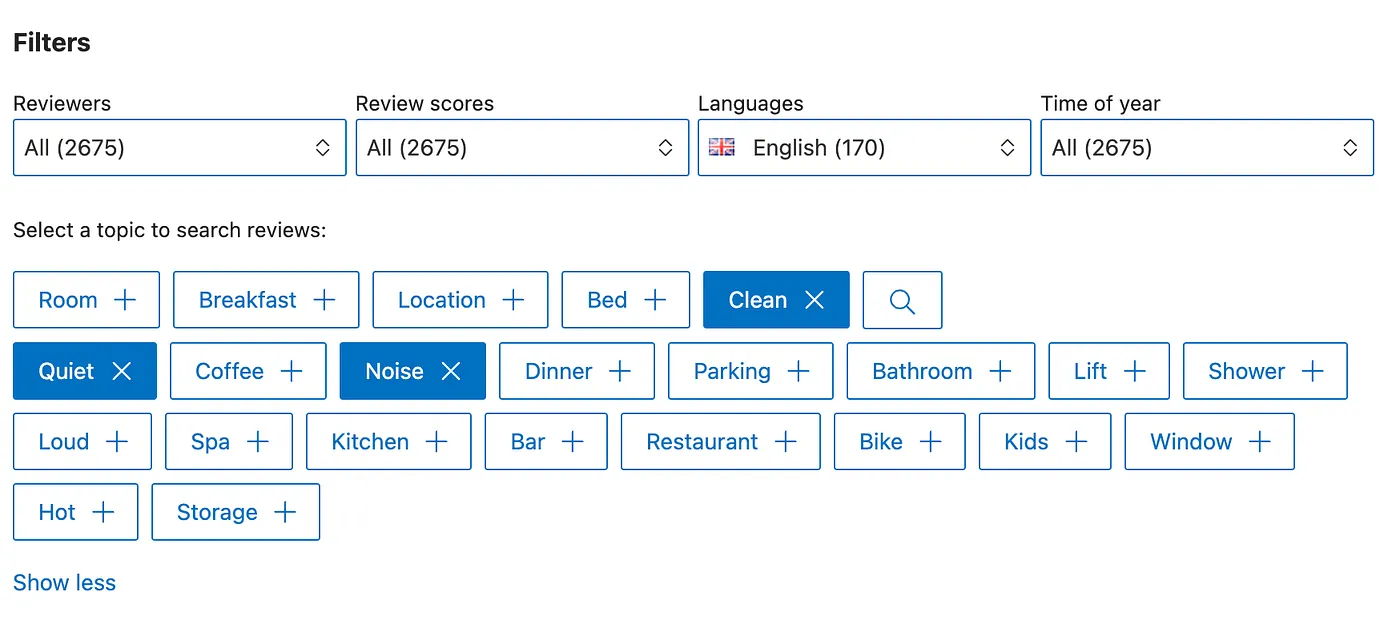
Task: Expand the Review scores dropdown
Action: coord(522,148)
